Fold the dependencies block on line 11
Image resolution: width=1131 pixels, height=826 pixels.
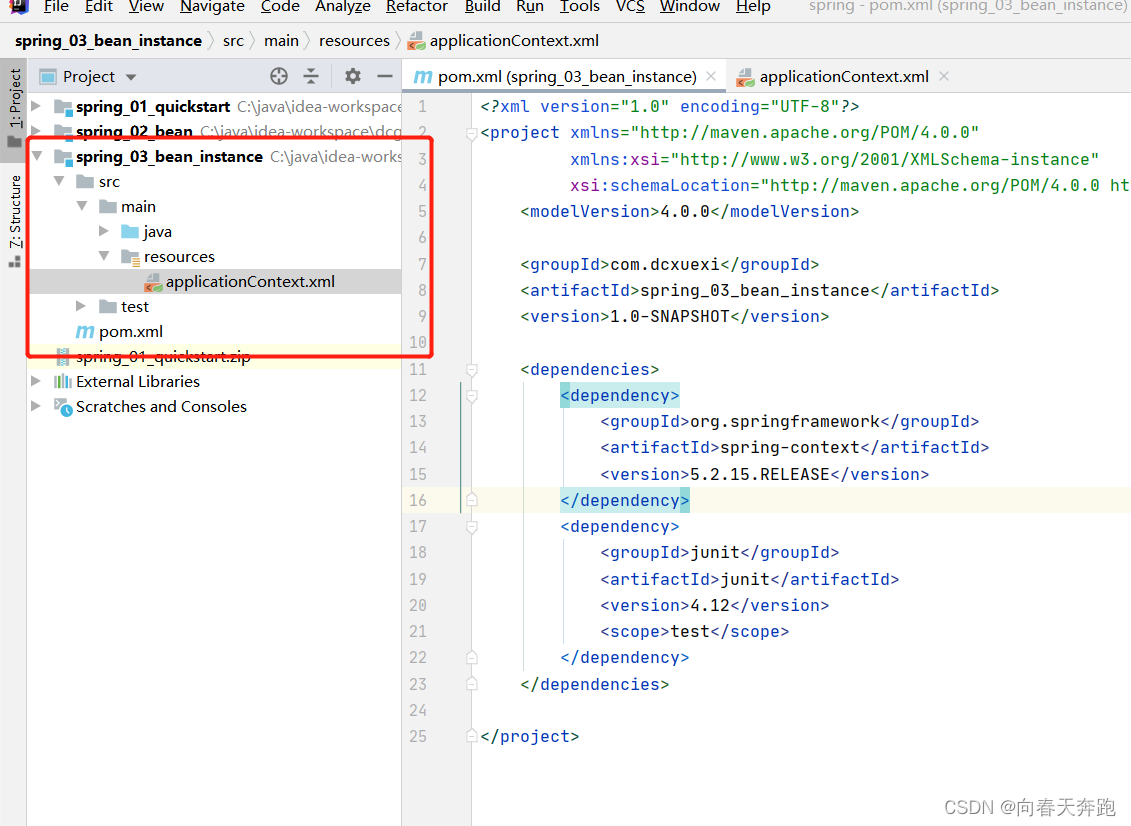[x=471, y=369]
